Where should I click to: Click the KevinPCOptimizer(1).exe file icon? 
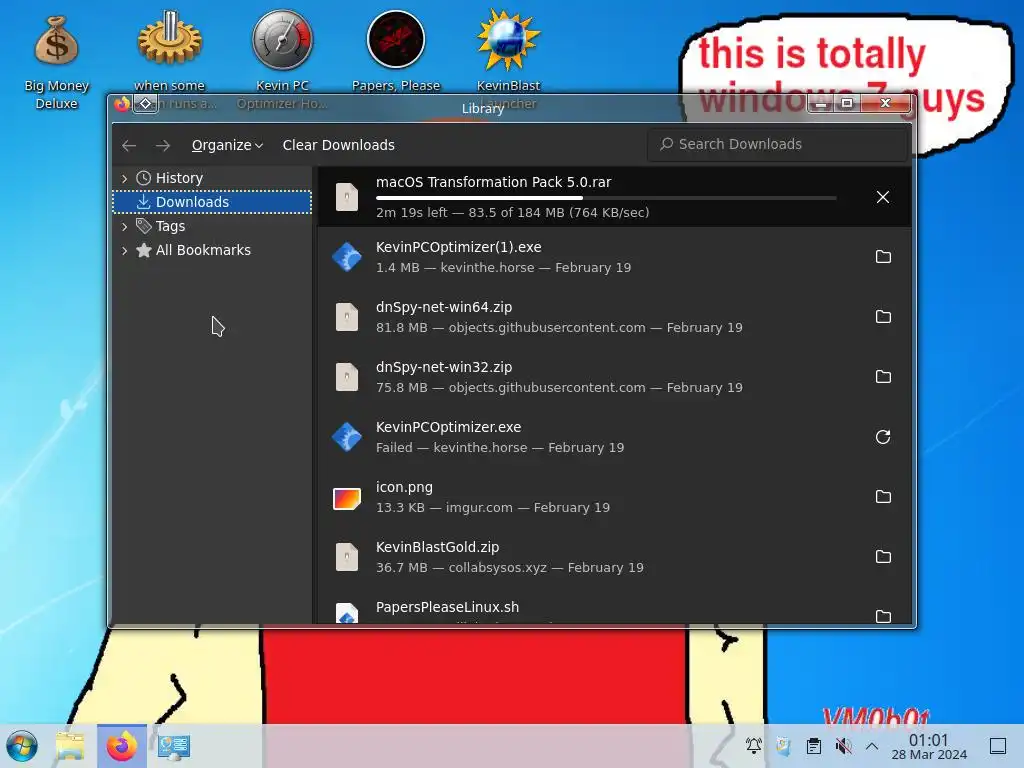tap(347, 257)
